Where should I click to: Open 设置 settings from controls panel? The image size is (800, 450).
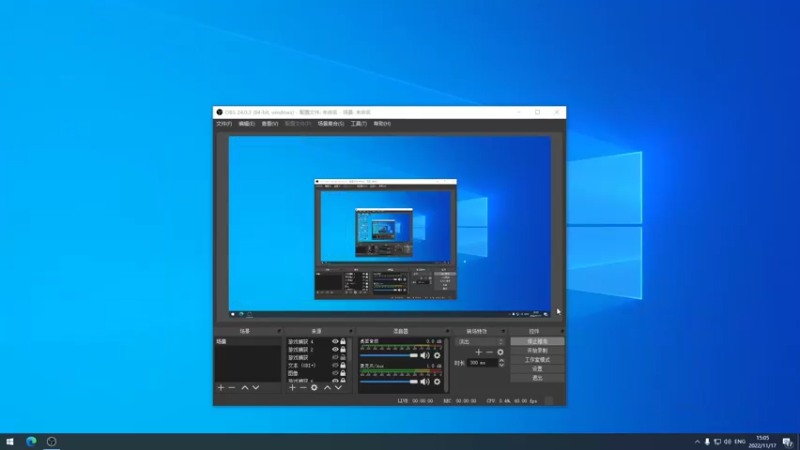pos(537,369)
